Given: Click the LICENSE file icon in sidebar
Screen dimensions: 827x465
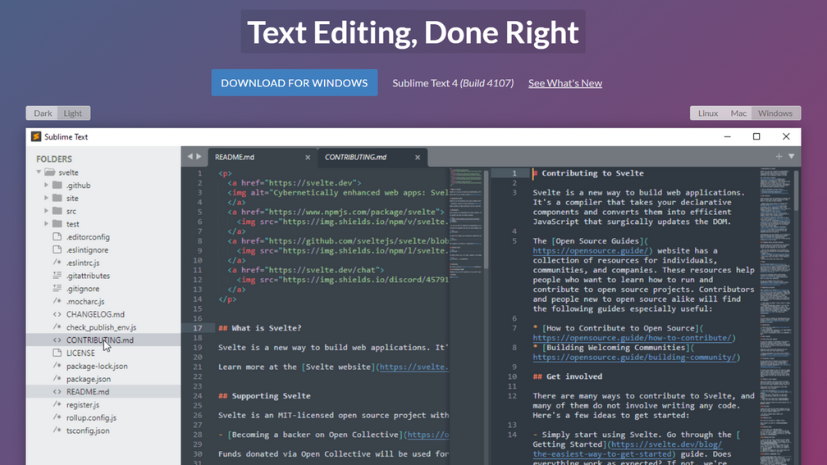Looking at the screenshot, I should point(57,353).
